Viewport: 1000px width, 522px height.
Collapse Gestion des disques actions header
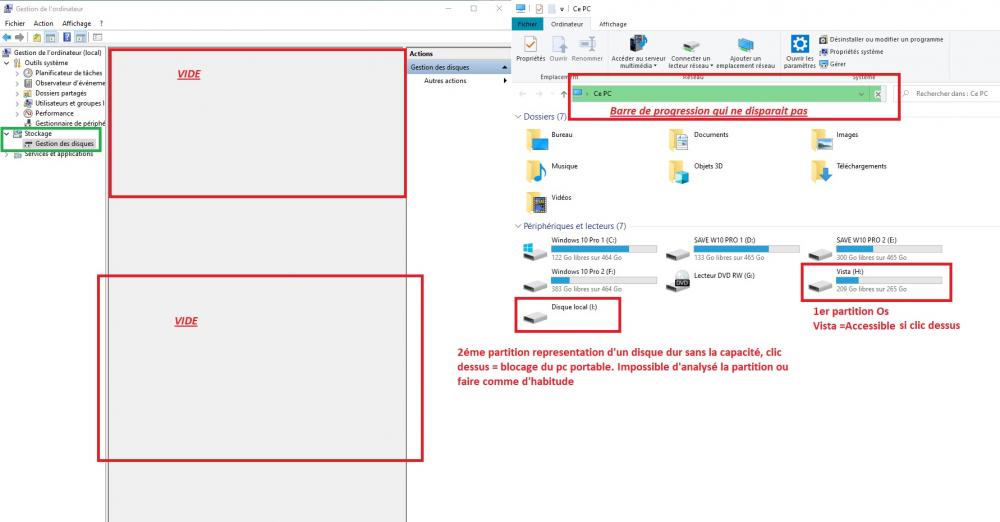(x=505, y=67)
